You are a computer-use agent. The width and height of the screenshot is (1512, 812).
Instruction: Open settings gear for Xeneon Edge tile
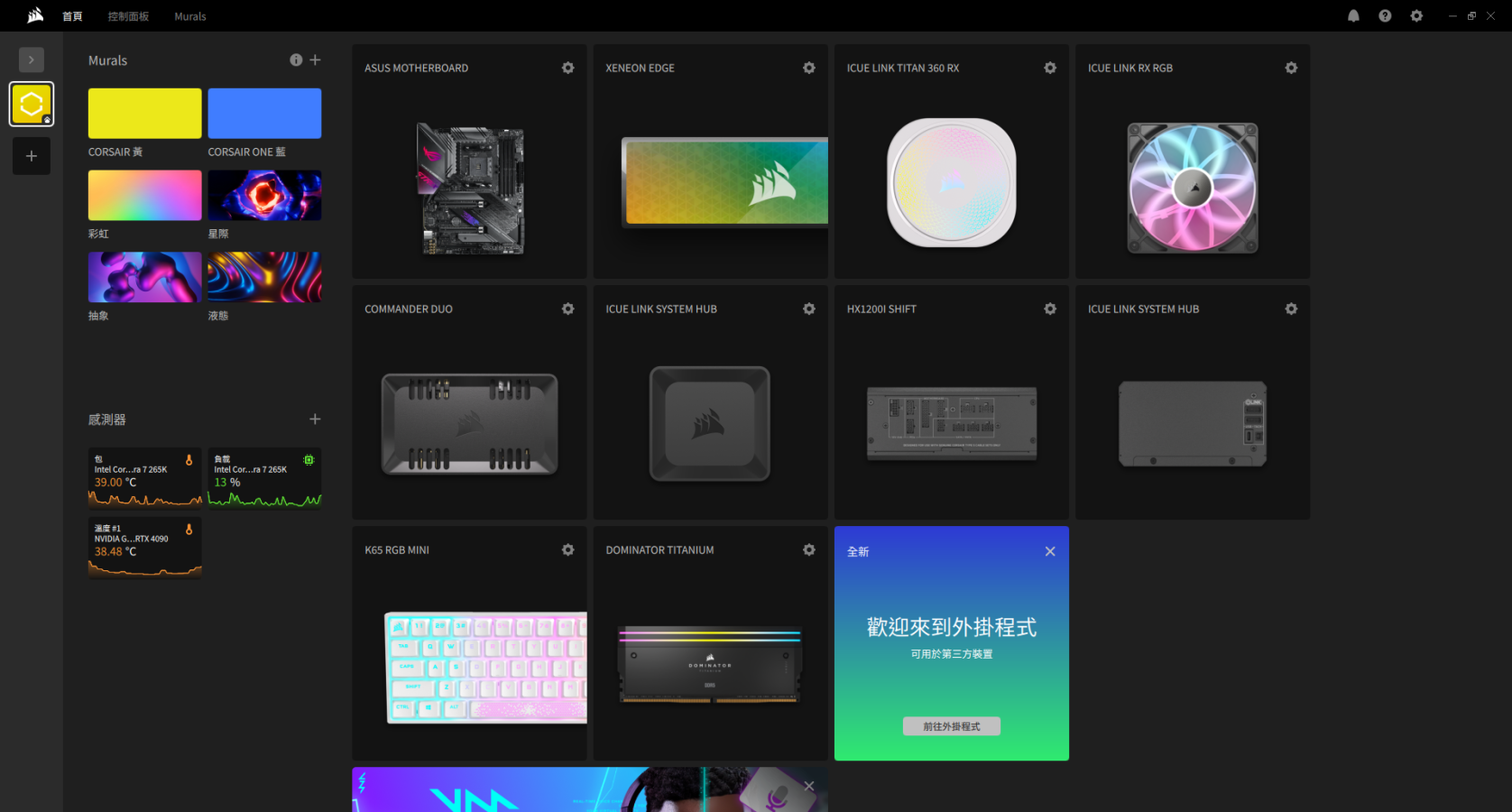[808, 68]
